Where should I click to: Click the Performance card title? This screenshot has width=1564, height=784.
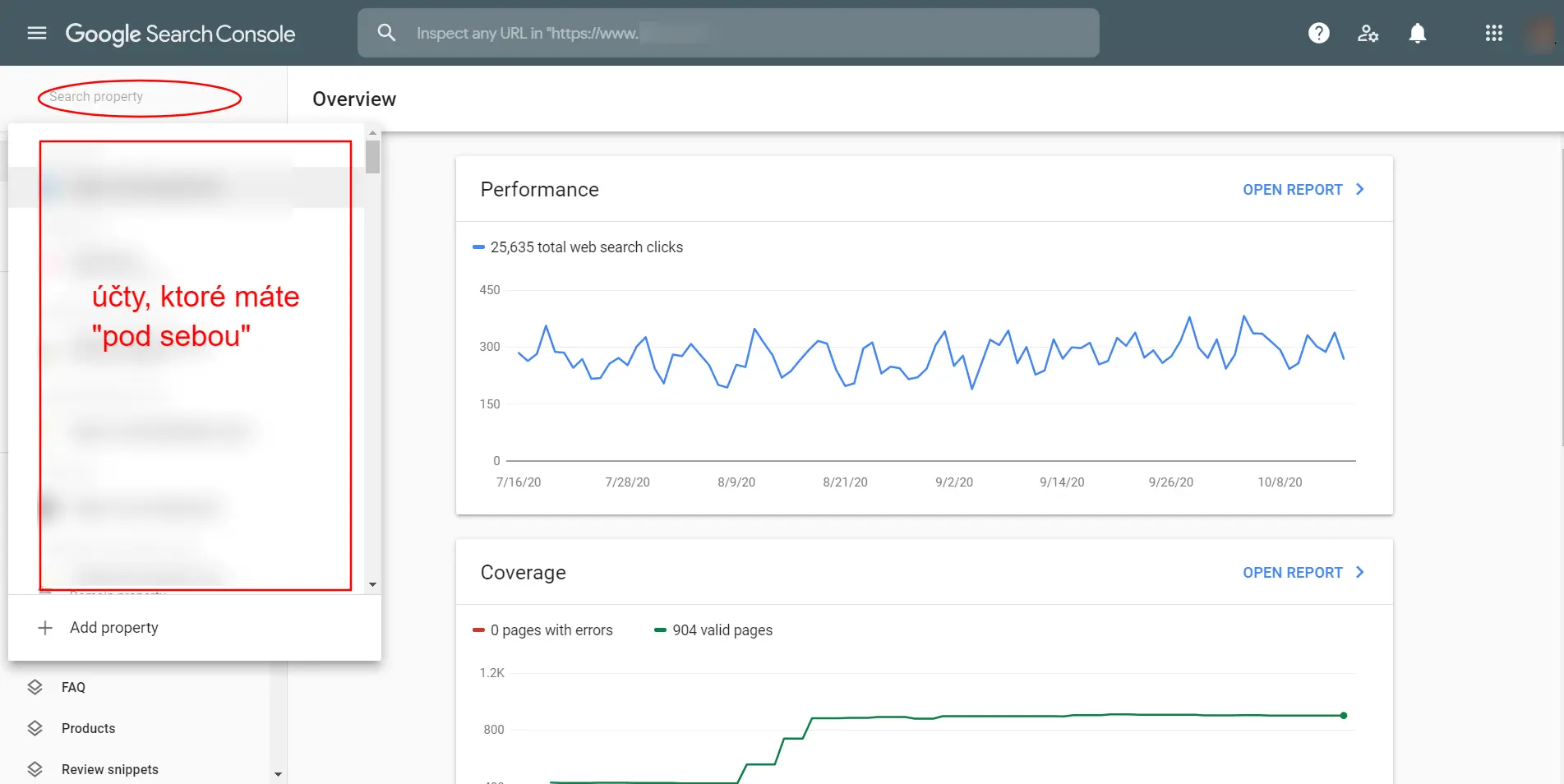click(539, 190)
